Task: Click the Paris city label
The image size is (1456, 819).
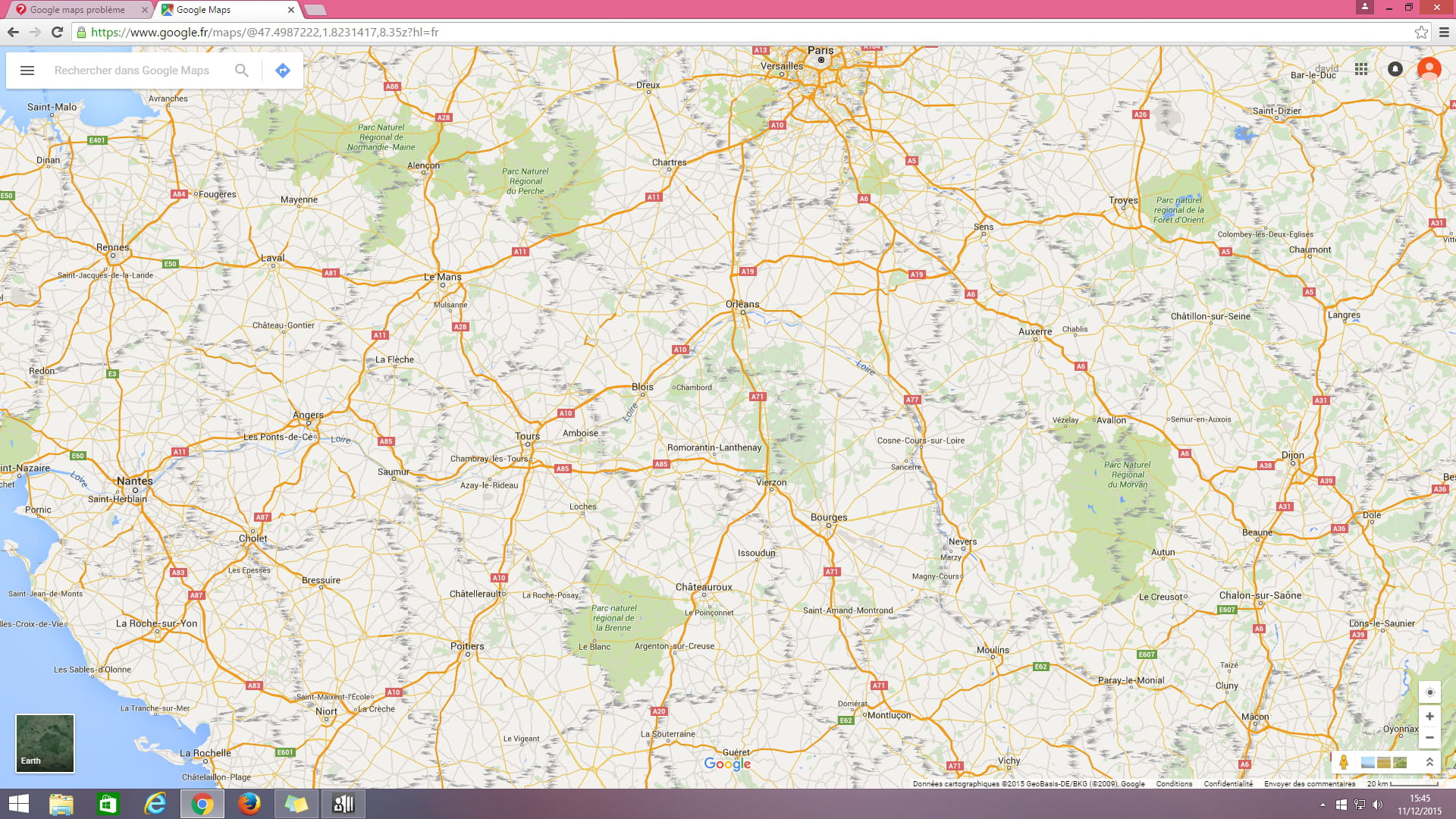Action: point(821,50)
